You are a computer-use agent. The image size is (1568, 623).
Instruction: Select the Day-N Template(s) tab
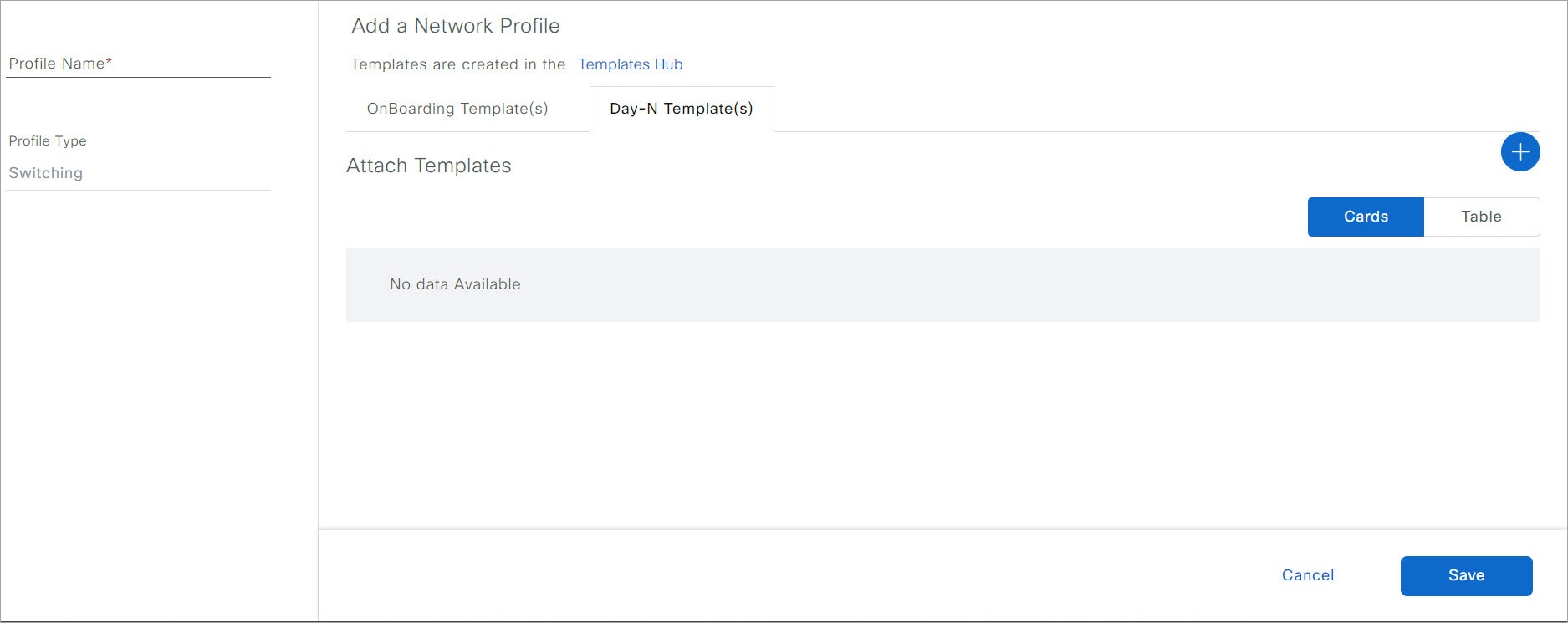(x=681, y=109)
